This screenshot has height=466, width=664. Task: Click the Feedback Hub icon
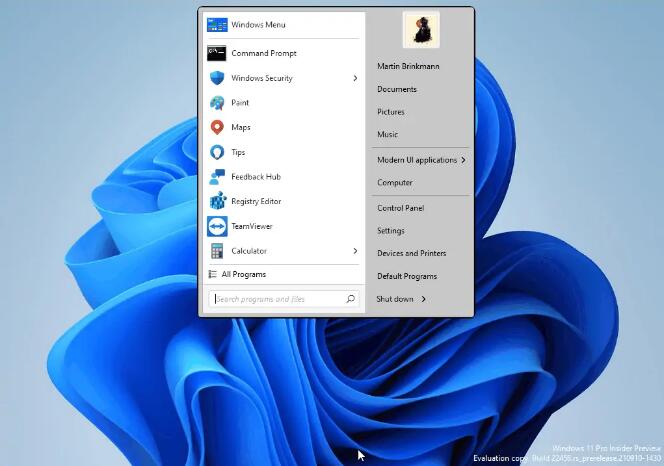coord(217,177)
